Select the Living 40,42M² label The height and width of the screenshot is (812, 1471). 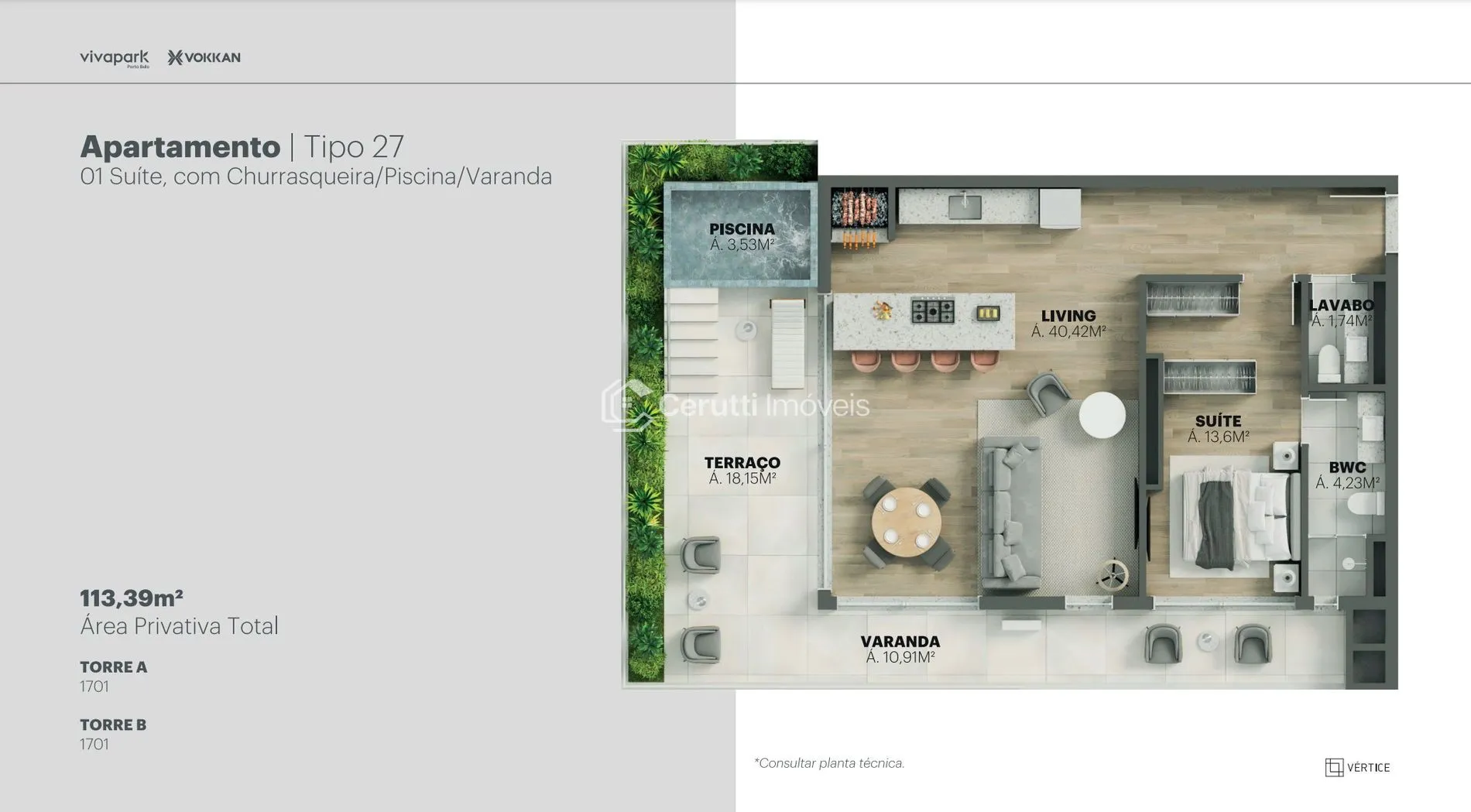[x=1068, y=324]
